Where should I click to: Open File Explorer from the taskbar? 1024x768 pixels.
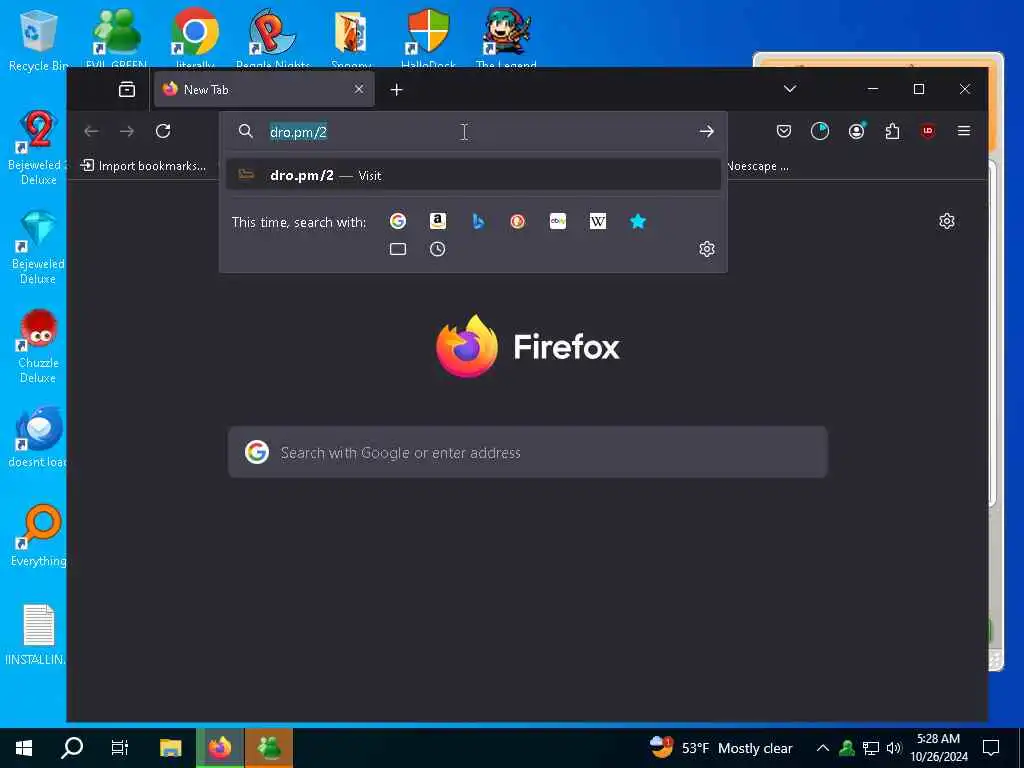[x=170, y=748]
